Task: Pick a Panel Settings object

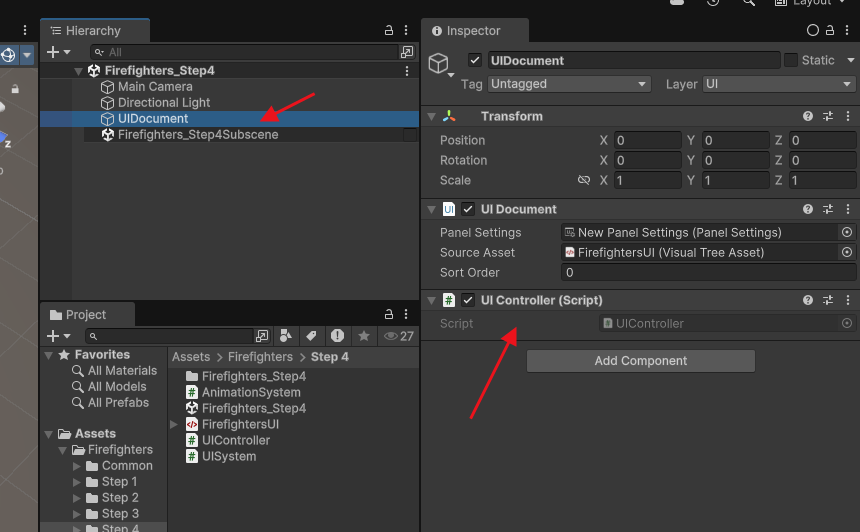Action: coord(847,232)
